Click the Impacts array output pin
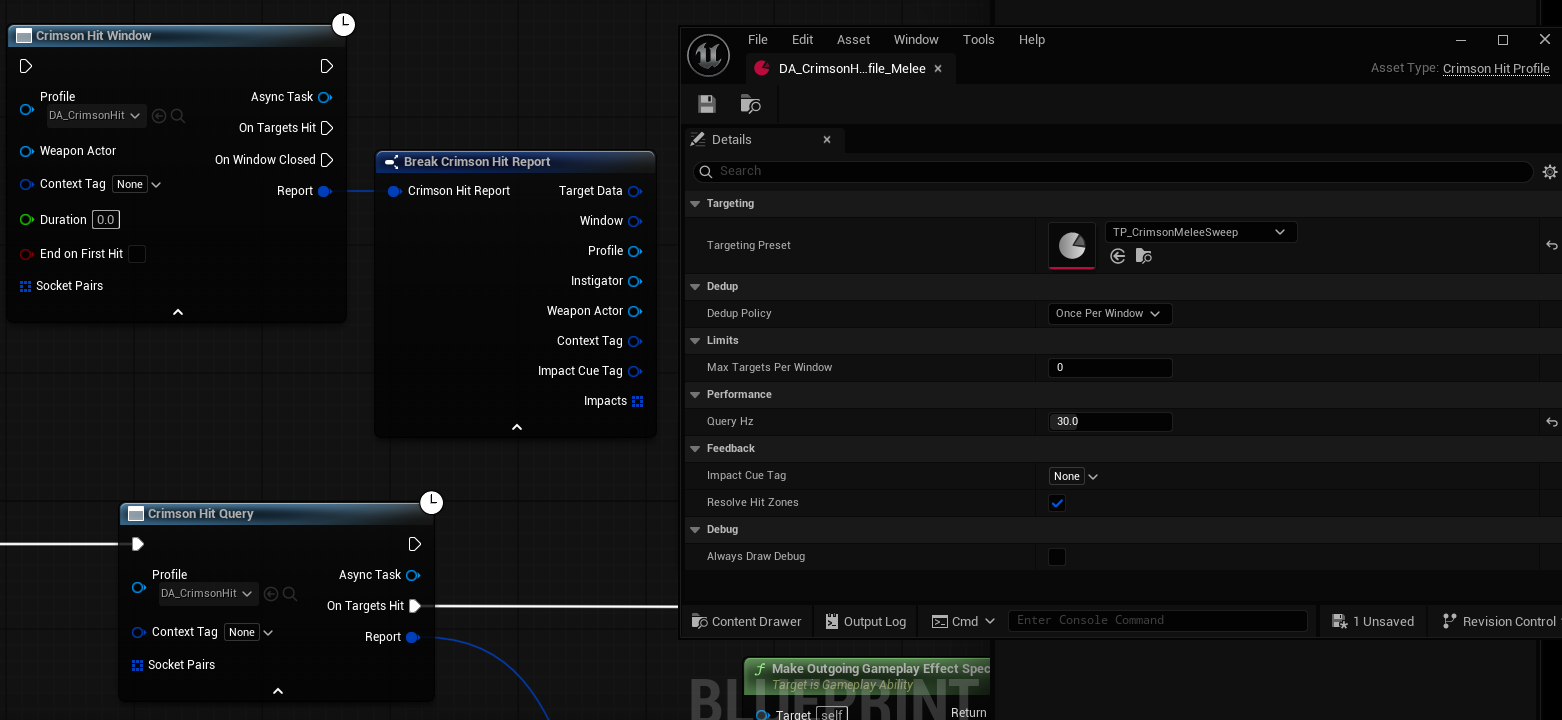 pyautogui.click(x=637, y=401)
